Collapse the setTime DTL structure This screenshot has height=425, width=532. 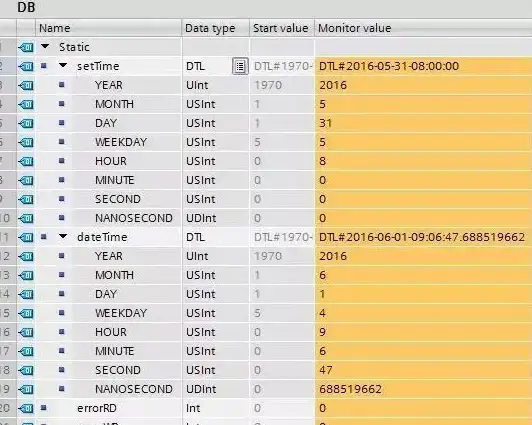(x=63, y=65)
